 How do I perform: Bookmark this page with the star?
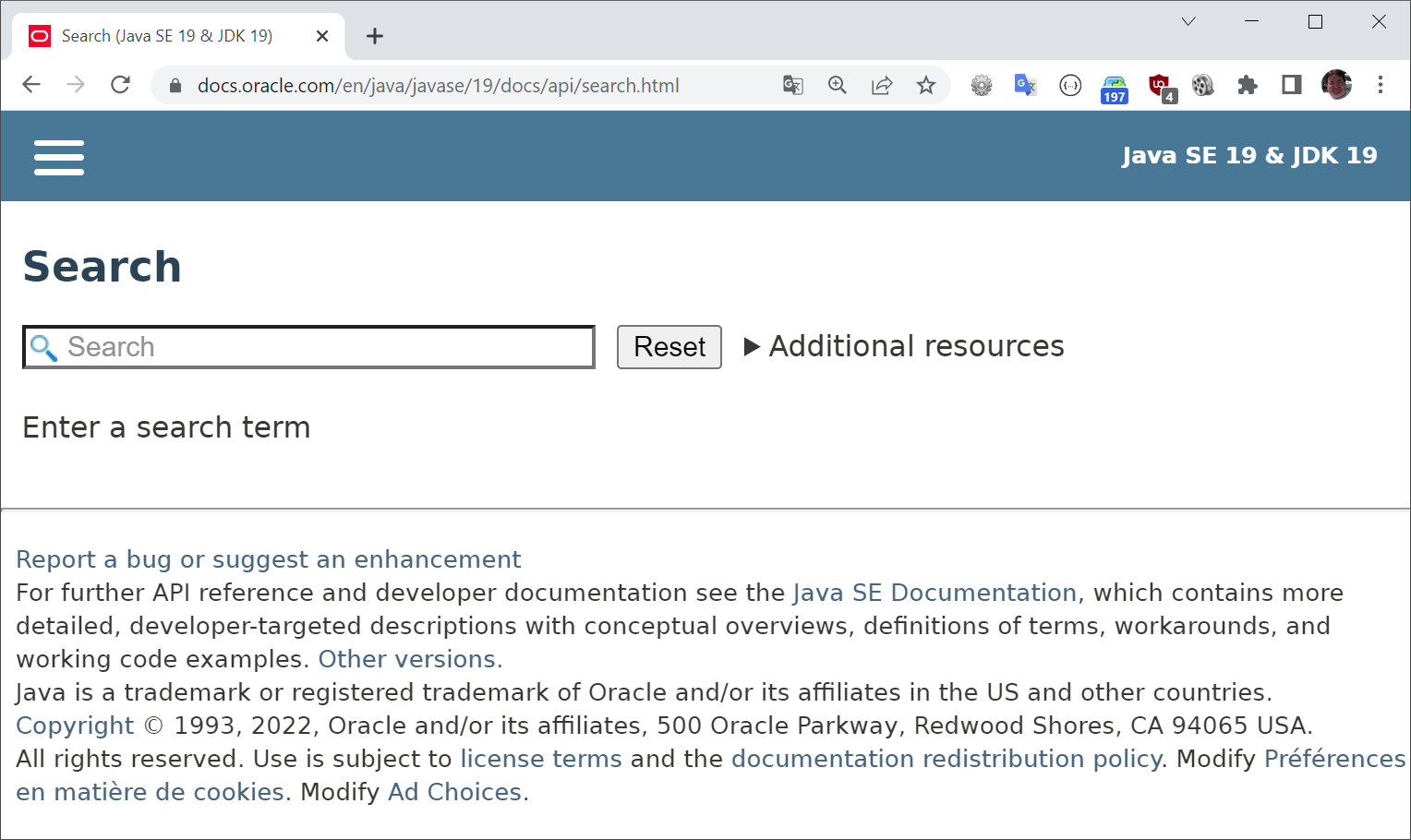coord(926,85)
